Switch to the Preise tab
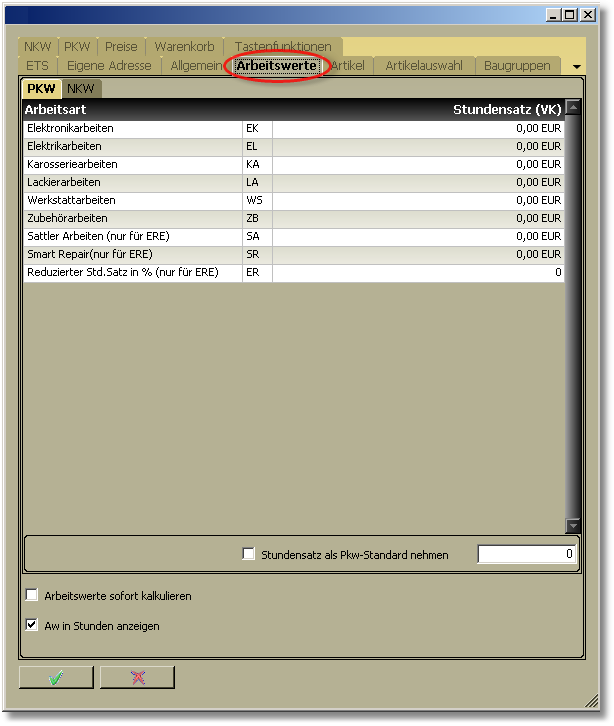Viewport: 614px width, 726px height. 121,47
